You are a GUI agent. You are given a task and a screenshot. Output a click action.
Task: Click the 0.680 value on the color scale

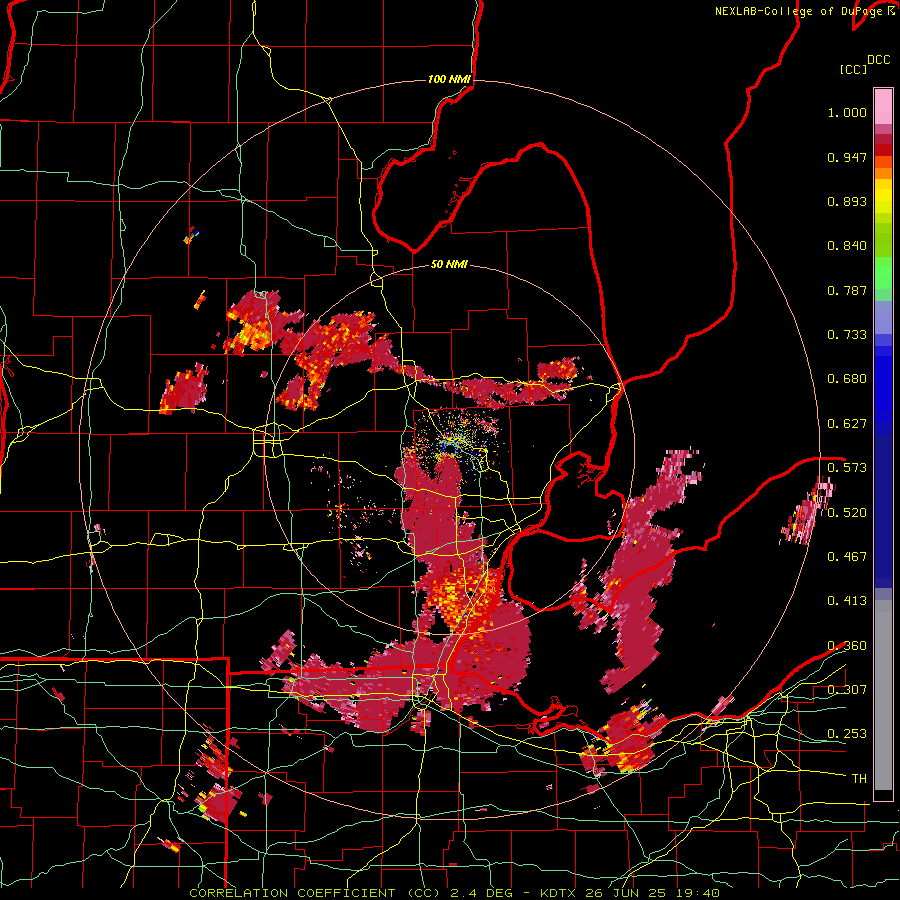[x=847, y=378]
